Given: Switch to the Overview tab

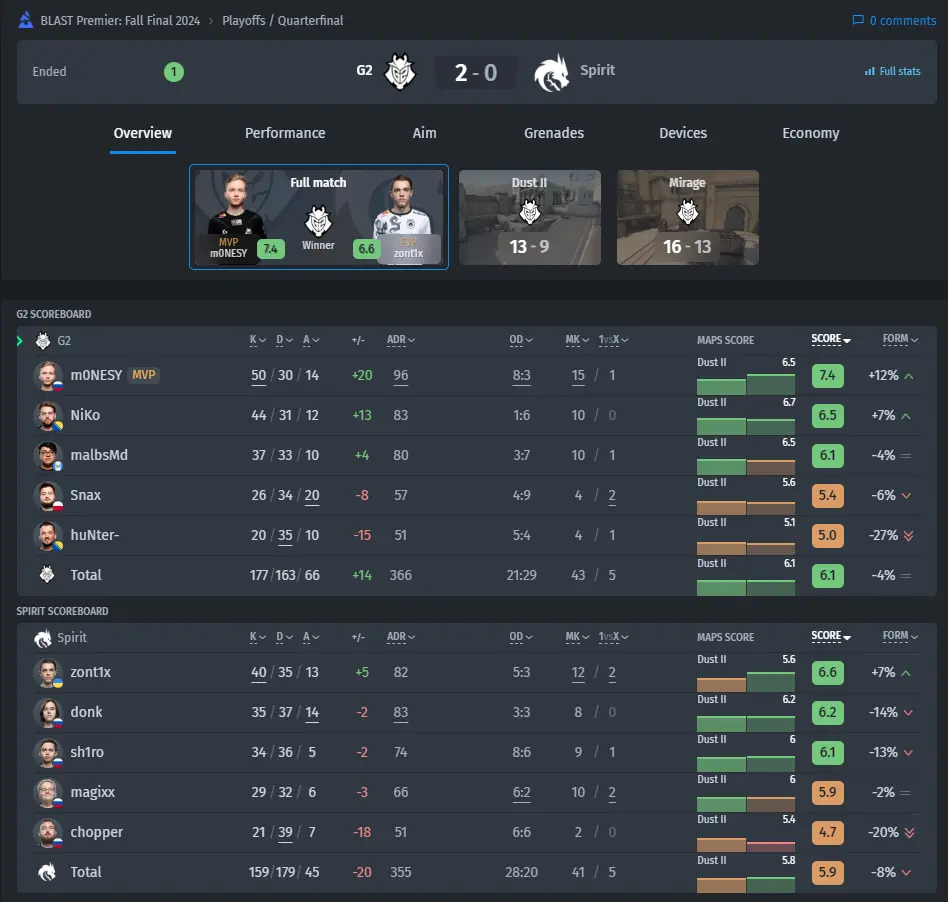Looking at the screenshot, I should (143, 133).
